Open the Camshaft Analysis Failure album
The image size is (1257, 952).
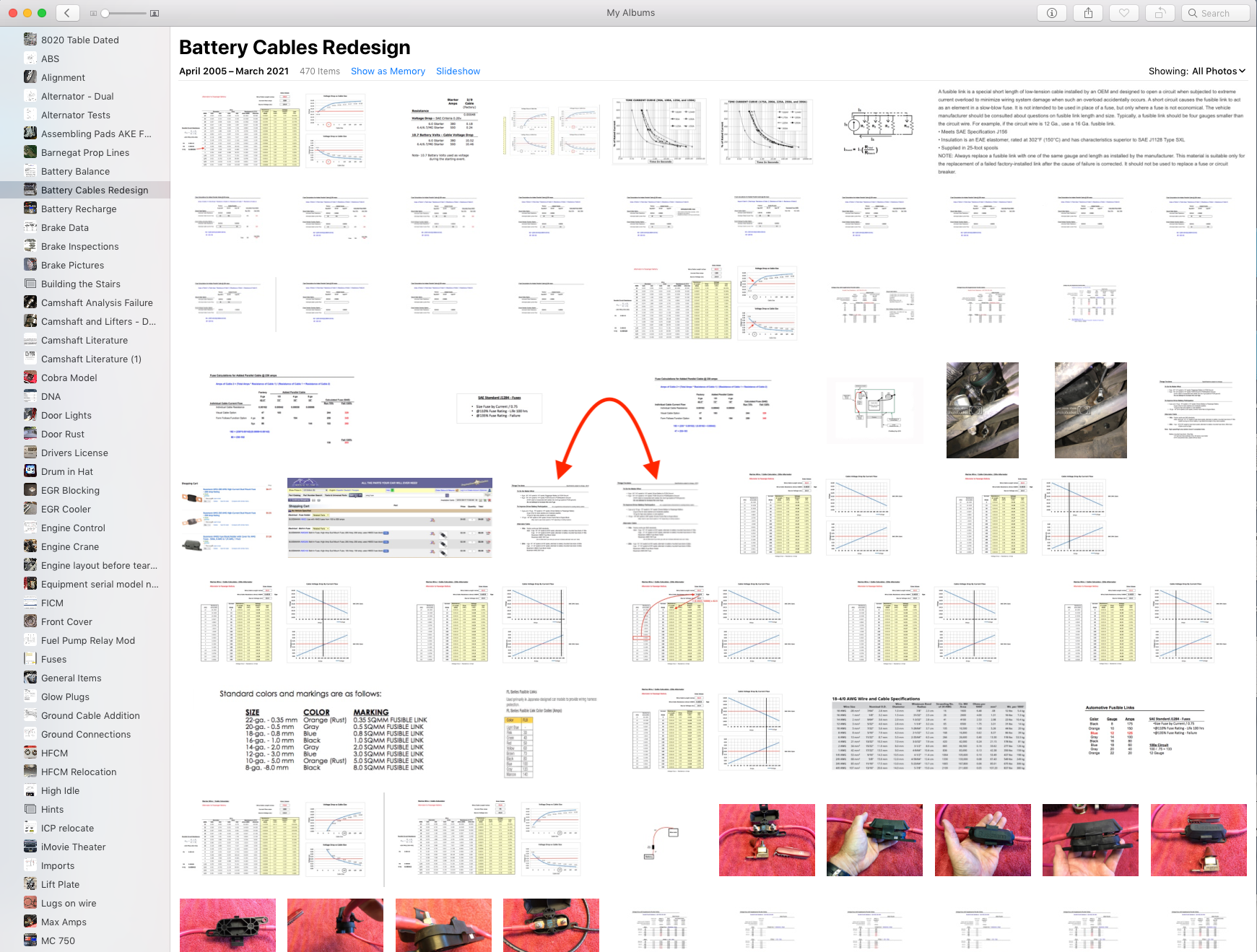click(x=97, y=302)
